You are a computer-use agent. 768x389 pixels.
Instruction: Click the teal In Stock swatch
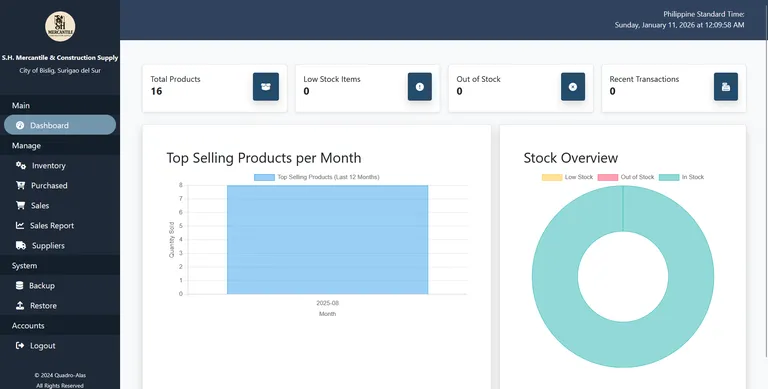(x=669, y=177)
